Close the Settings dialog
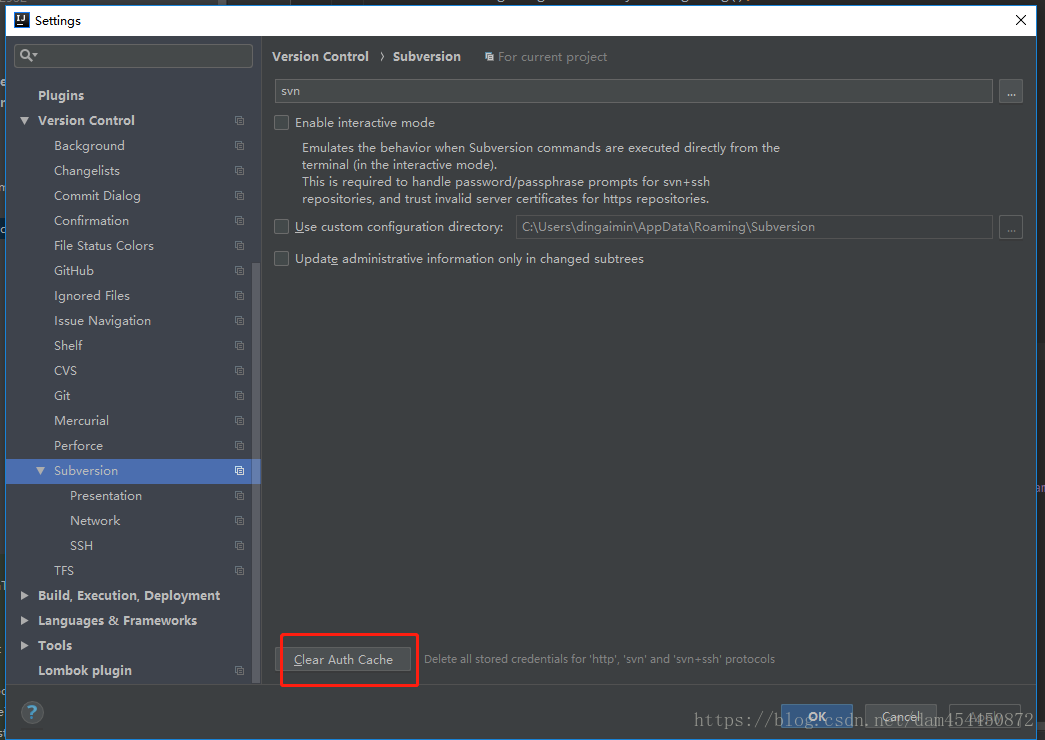Screen dimensions: 1045x740 point(1020,20)
